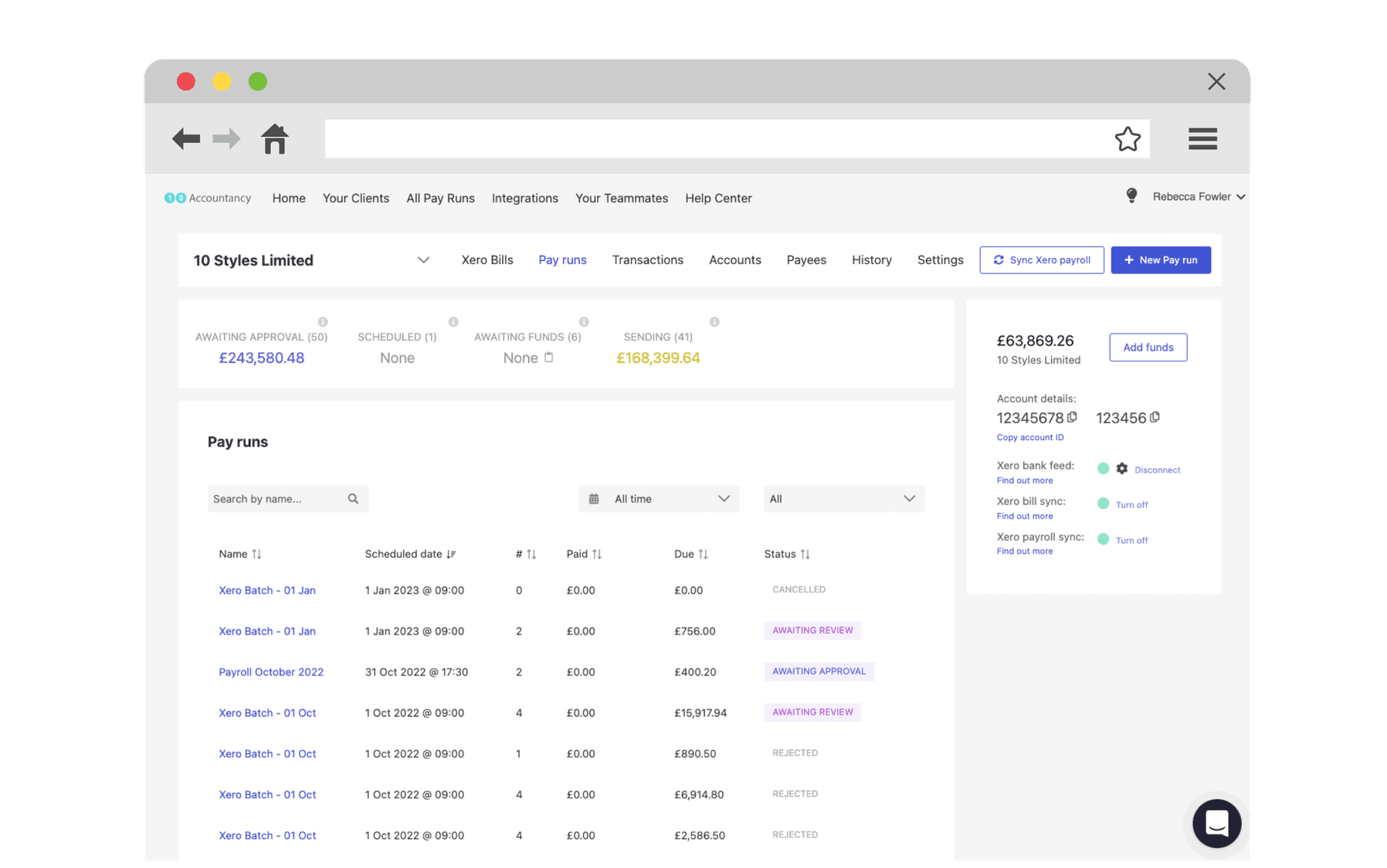This screenshot has height=868, width=1387.
Task: Click Copy account ID link
Action: tap(1030, 438)
